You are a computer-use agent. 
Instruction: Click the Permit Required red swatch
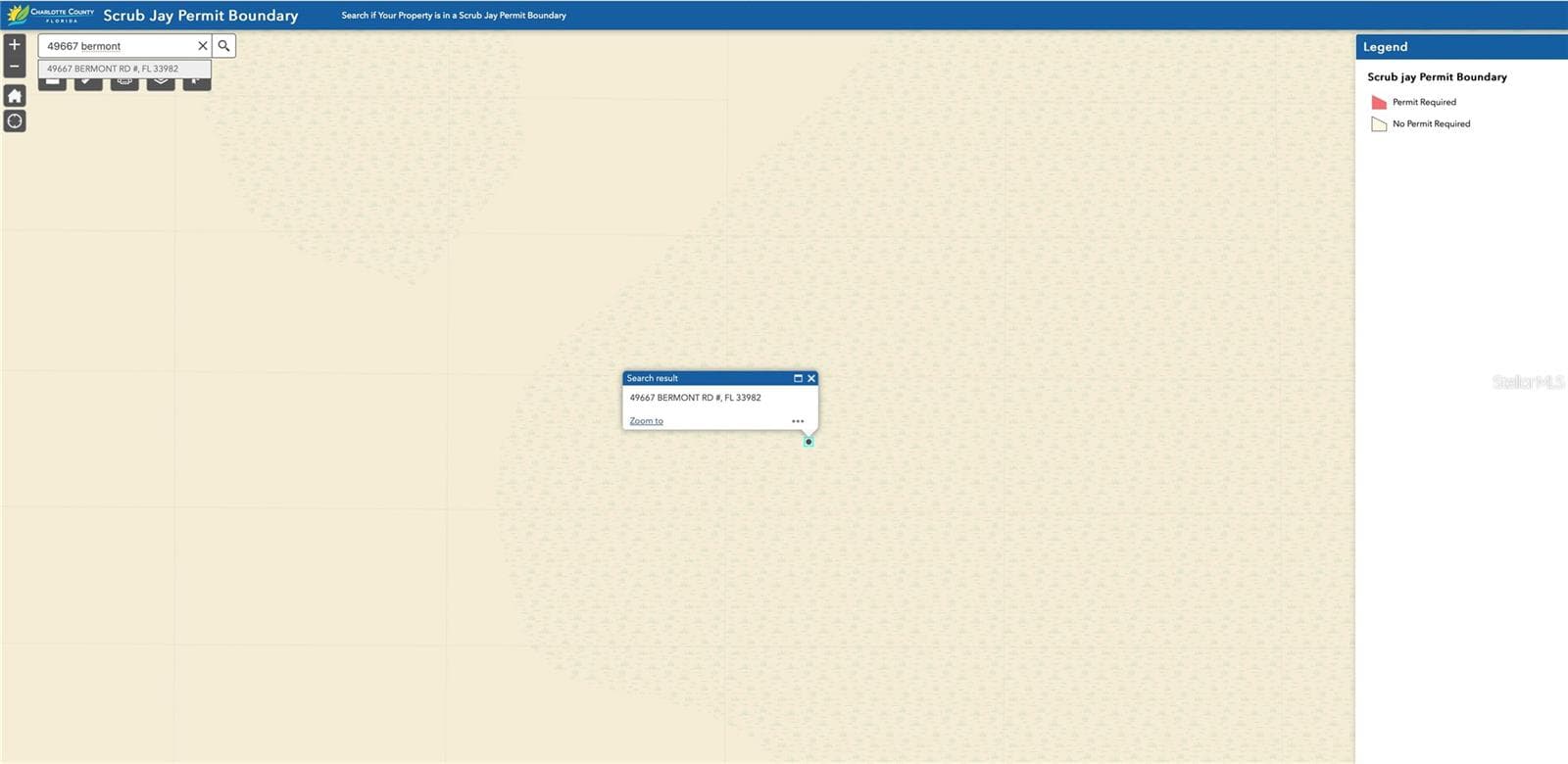click(1379, 102)
